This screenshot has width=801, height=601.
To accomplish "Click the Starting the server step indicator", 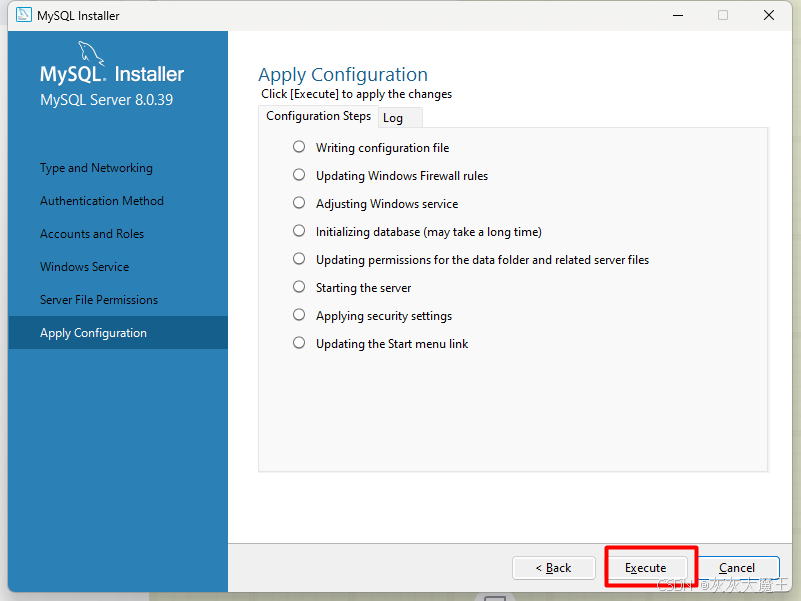I will (299, 287).
